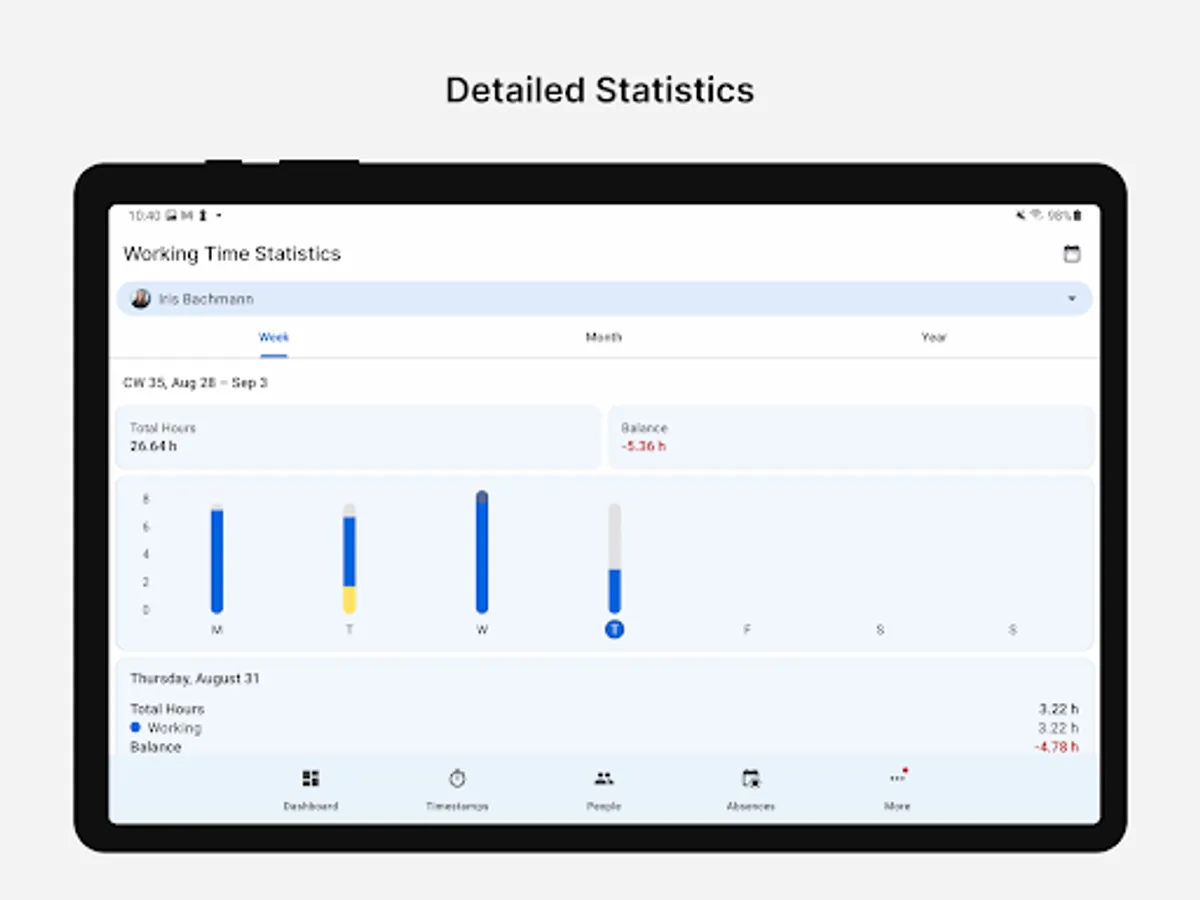This screenshot has width=1200, height=900.
Task: Open the Balance summary card
Action: pyautogui.click(x=850, y=437)
